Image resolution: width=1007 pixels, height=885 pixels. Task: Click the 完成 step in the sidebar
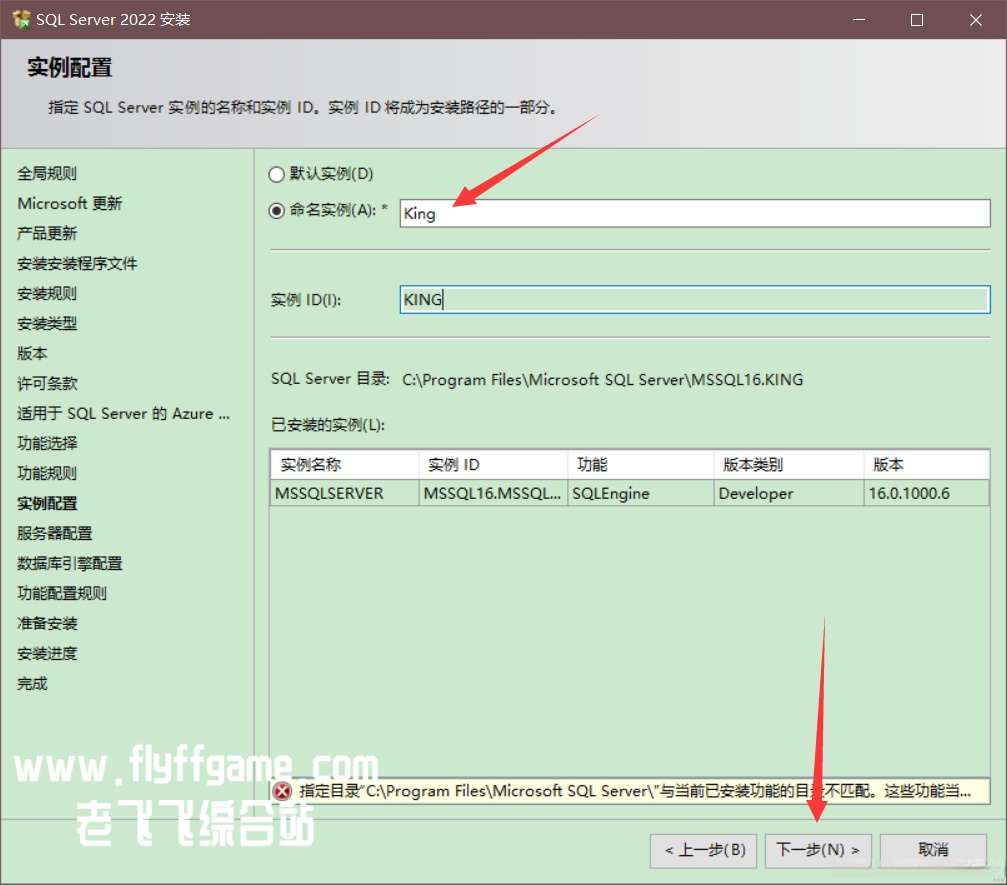coord(32,683)
